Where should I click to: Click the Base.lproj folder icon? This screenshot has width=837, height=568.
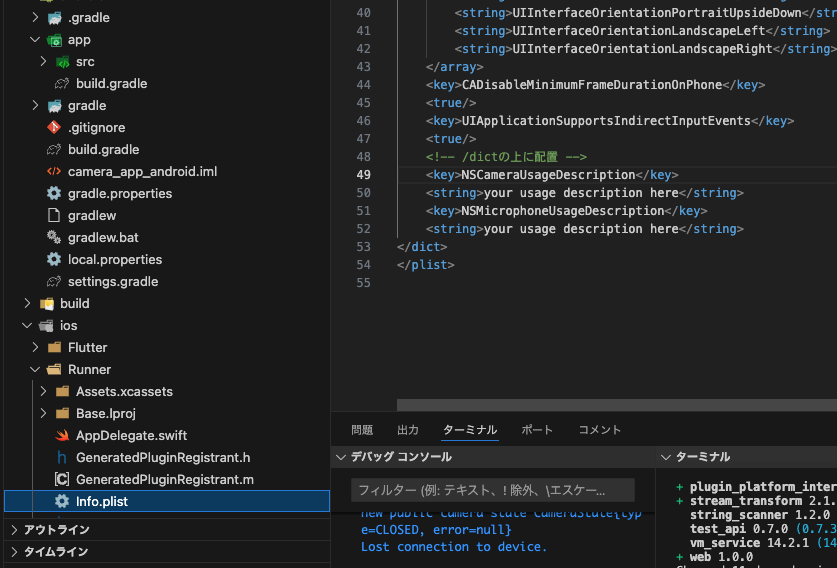[62, 414]
